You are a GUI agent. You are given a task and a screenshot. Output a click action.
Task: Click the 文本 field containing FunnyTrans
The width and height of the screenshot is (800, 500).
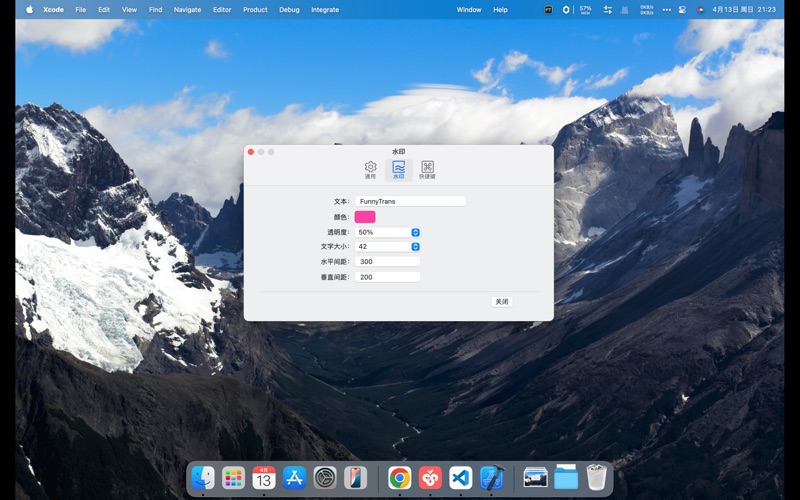click(x=410, y=201)
